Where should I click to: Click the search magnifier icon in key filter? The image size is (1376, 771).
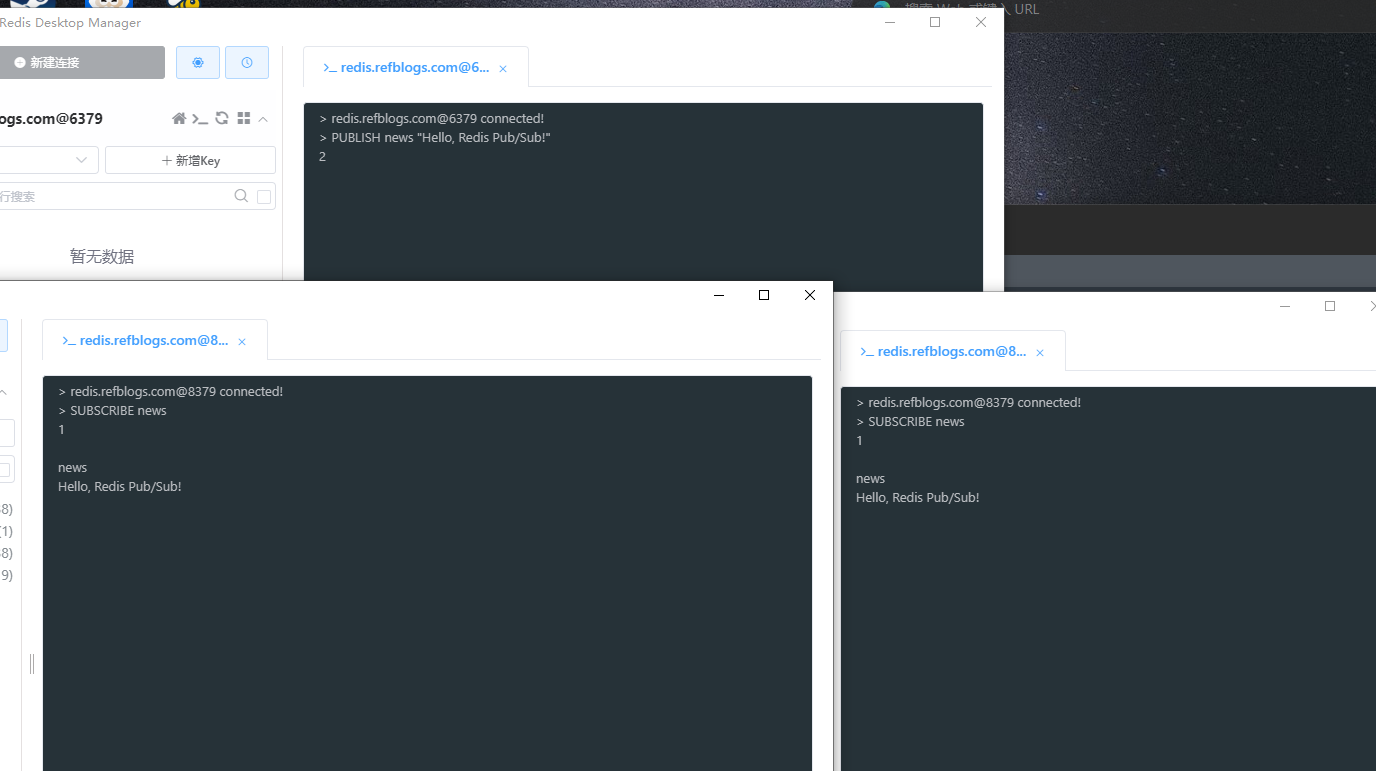coord(241,196)
